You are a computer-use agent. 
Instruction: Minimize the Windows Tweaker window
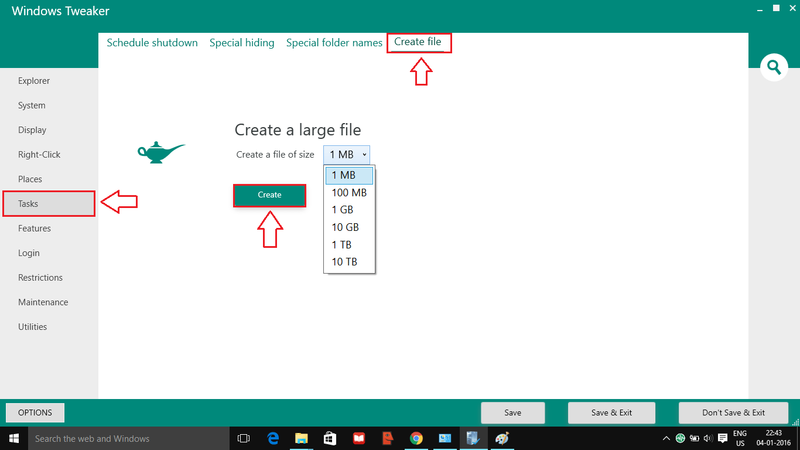click(x=760, y=9)
